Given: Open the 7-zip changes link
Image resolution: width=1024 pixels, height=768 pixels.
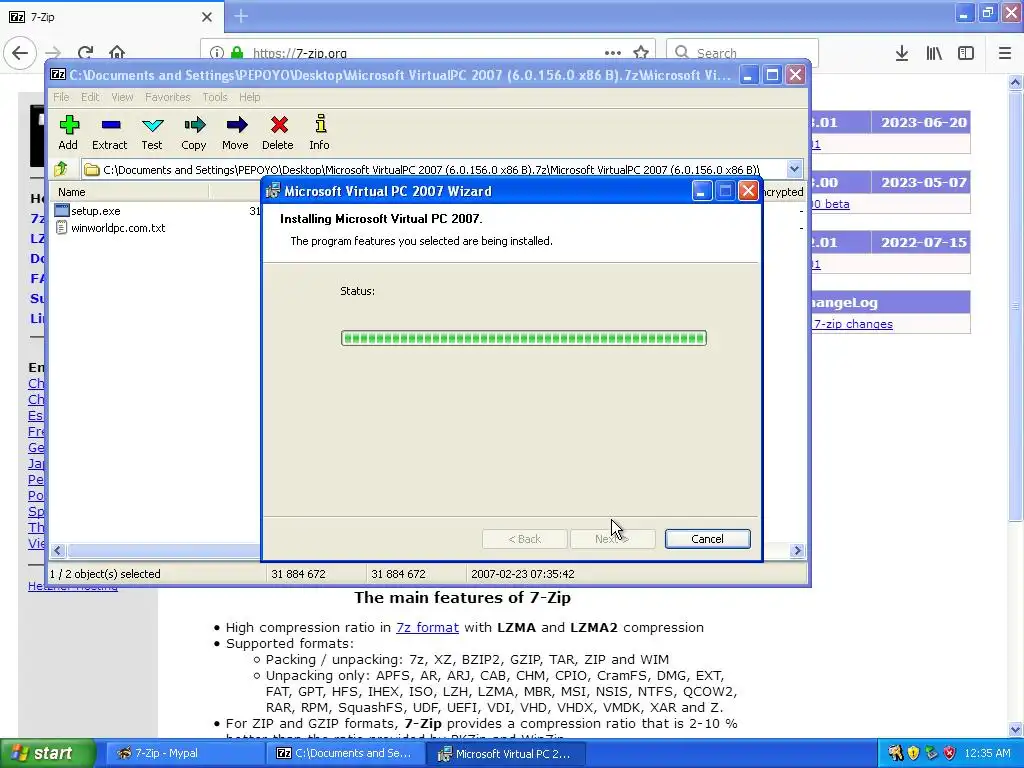Looking at the screenshot, I should (x=853, y=324).
